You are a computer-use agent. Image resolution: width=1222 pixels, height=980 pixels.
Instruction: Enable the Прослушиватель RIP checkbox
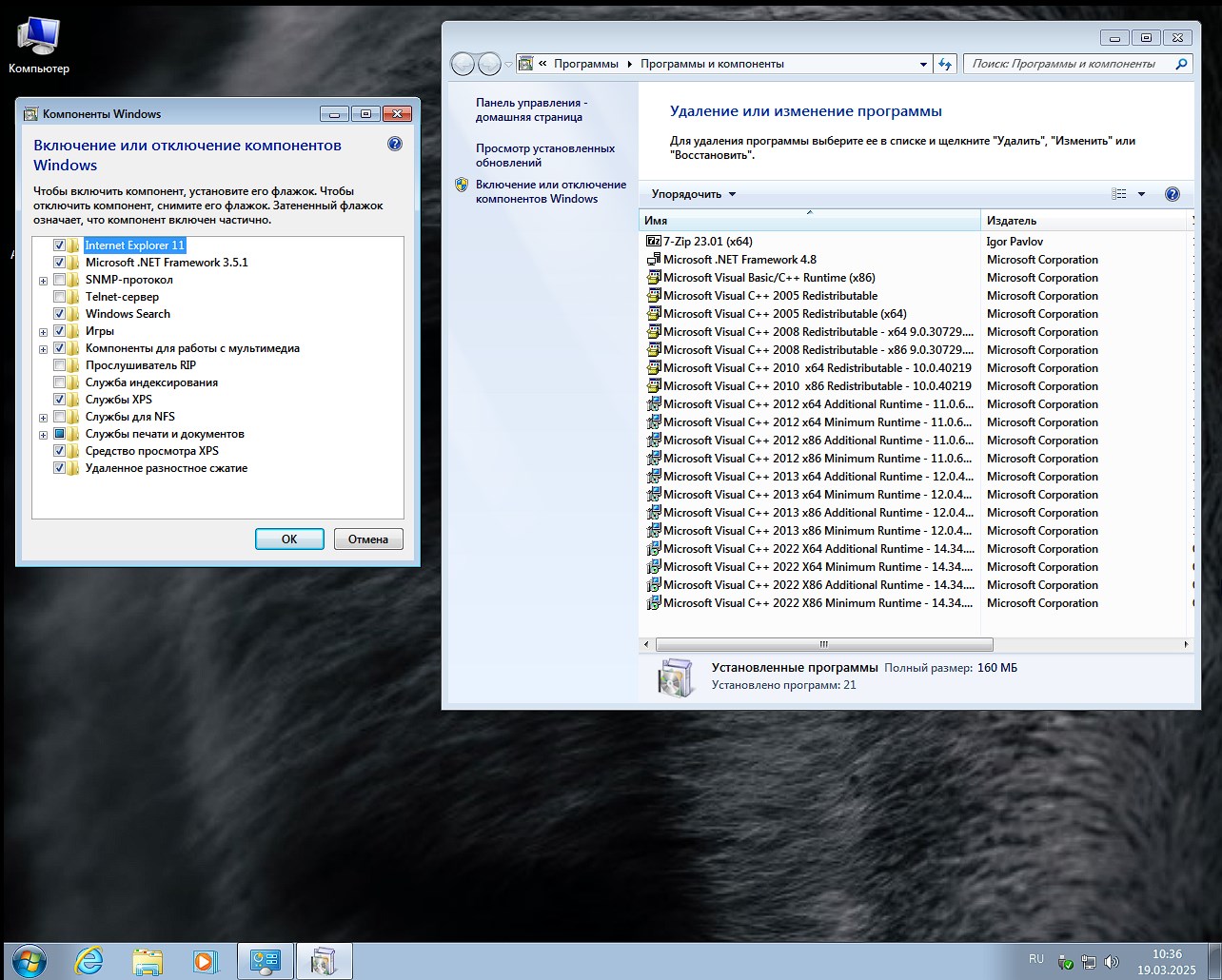[x=60, y=365]
